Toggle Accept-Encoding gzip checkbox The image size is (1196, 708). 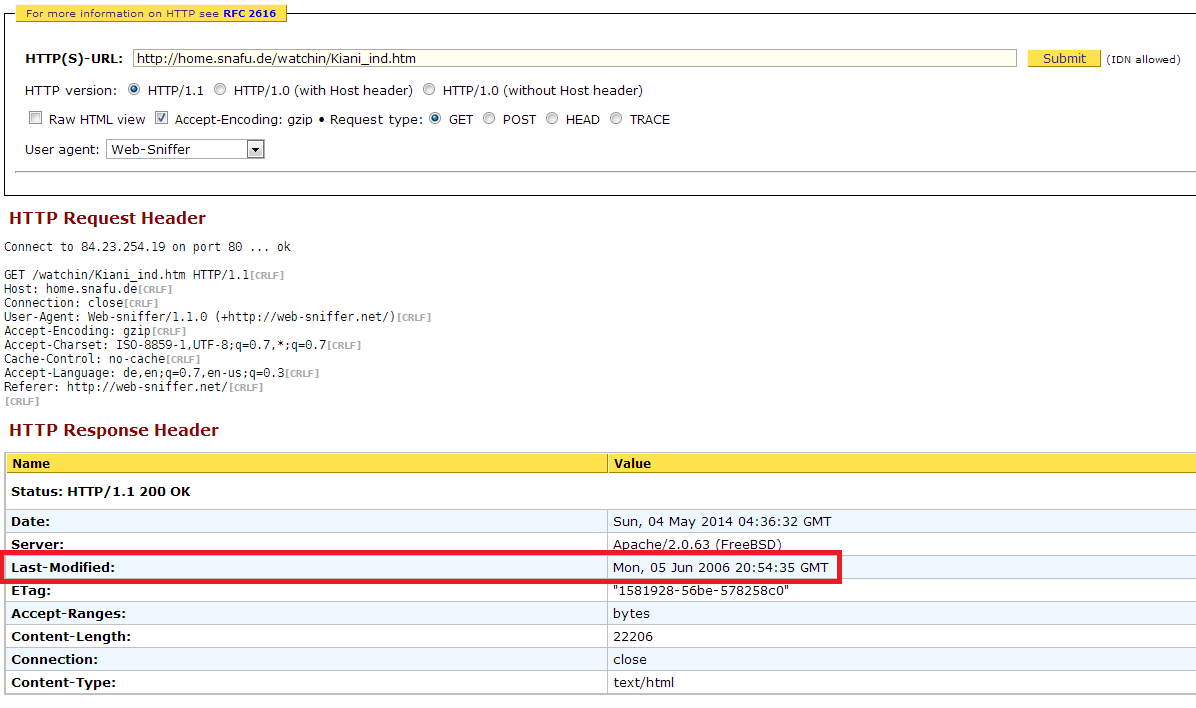161,117
